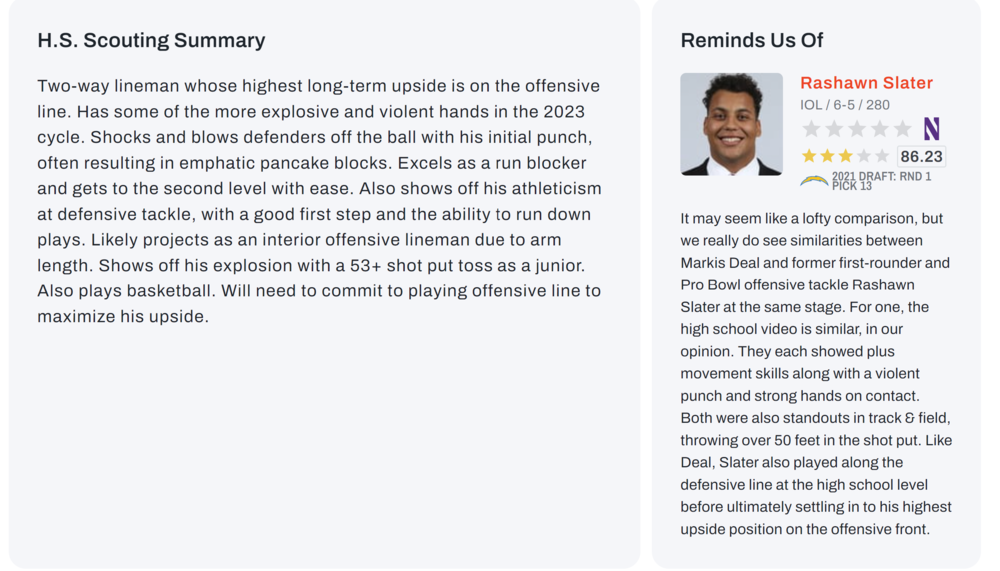Click the fifth gray star in upper row

tap(903, 129)
